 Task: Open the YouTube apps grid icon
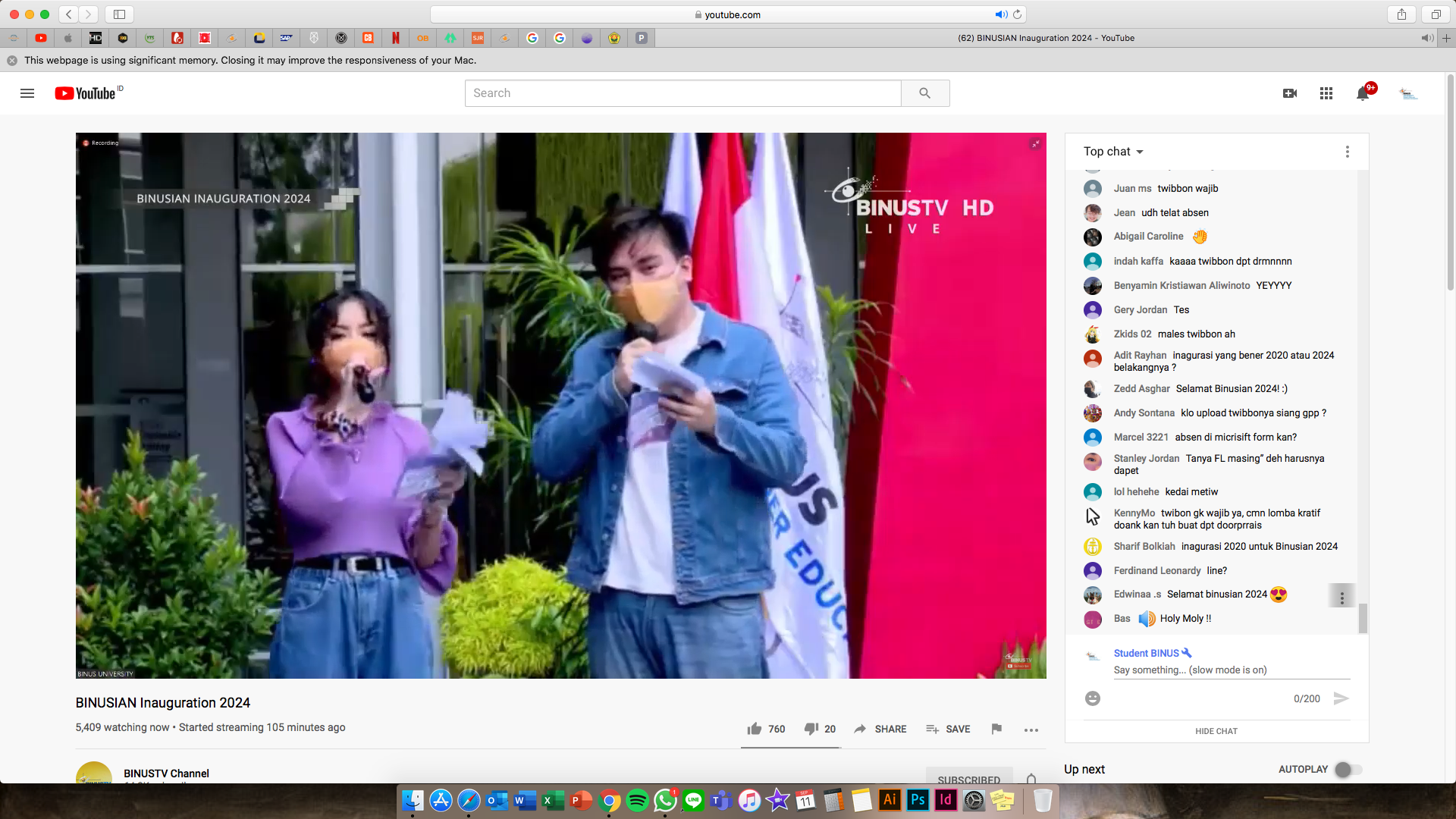click(x=1326, y=93)
